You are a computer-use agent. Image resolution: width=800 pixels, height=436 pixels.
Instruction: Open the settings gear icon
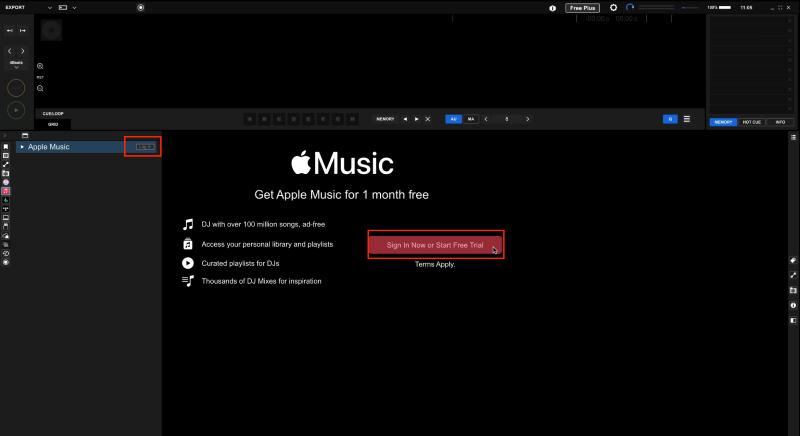613,8
